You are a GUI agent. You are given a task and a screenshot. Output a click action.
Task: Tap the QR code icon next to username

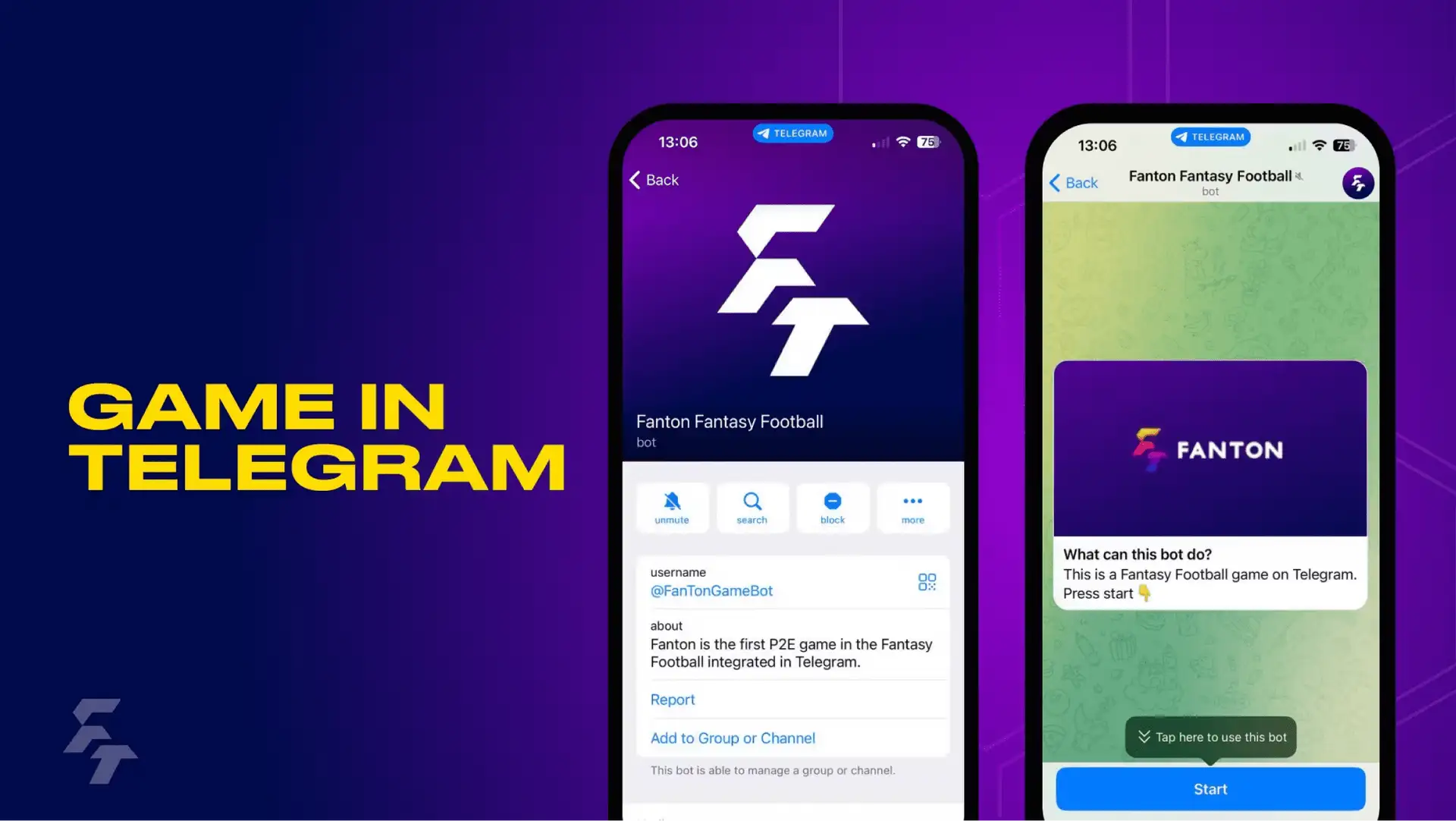(x=926, y=582)
